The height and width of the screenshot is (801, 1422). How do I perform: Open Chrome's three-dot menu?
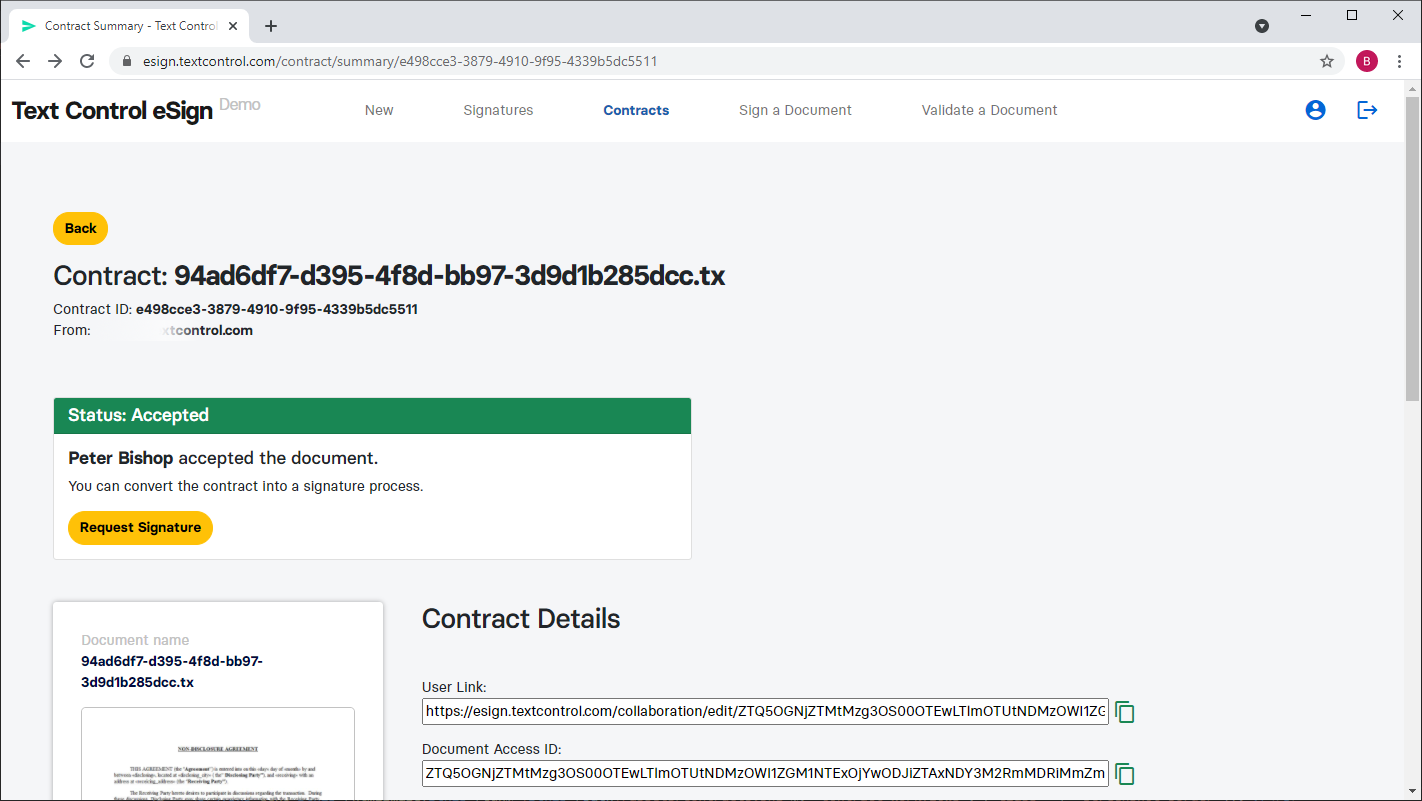[1399, 61]
